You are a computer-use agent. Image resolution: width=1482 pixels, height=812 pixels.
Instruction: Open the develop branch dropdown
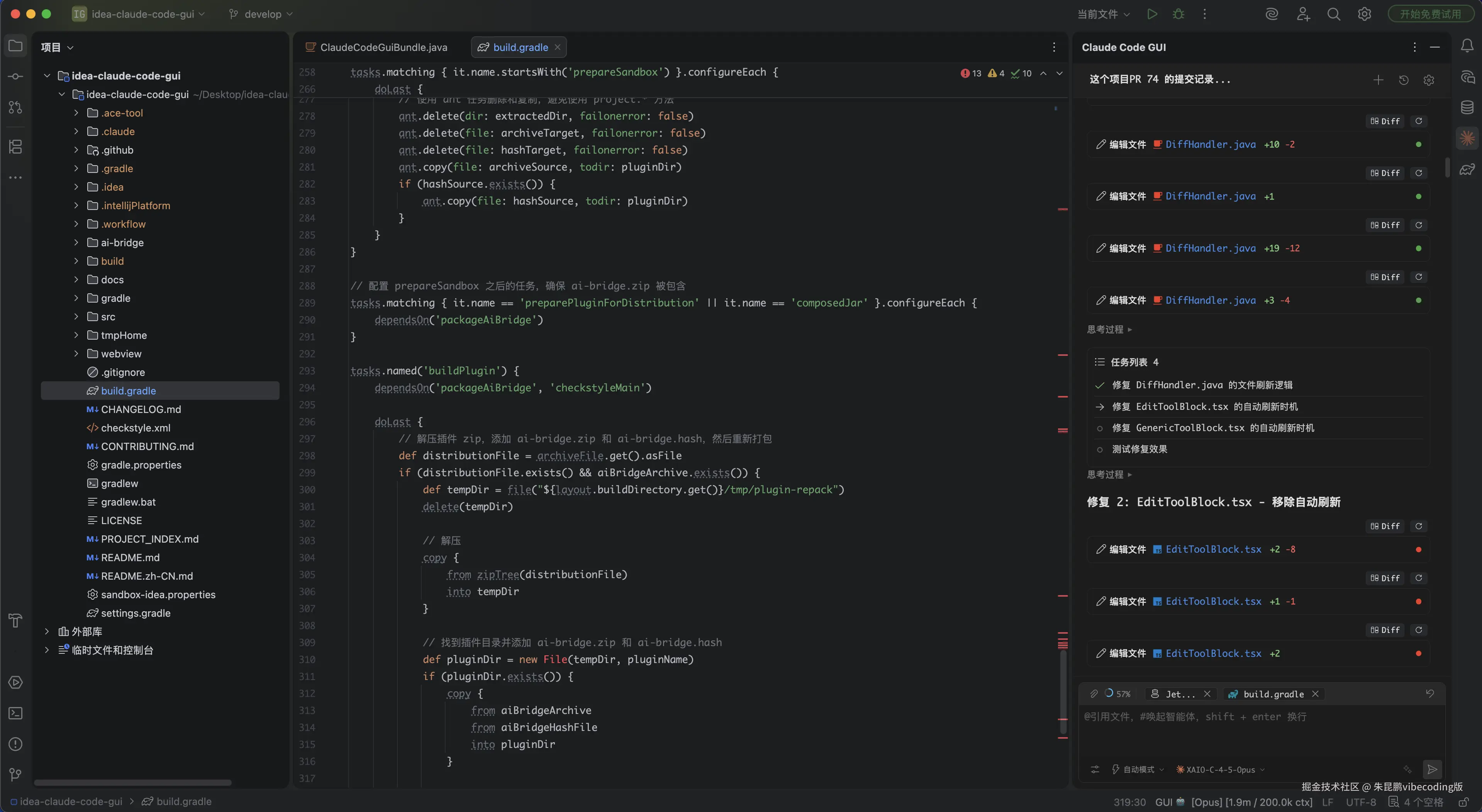pyautogui.click(x=262, y=14)
